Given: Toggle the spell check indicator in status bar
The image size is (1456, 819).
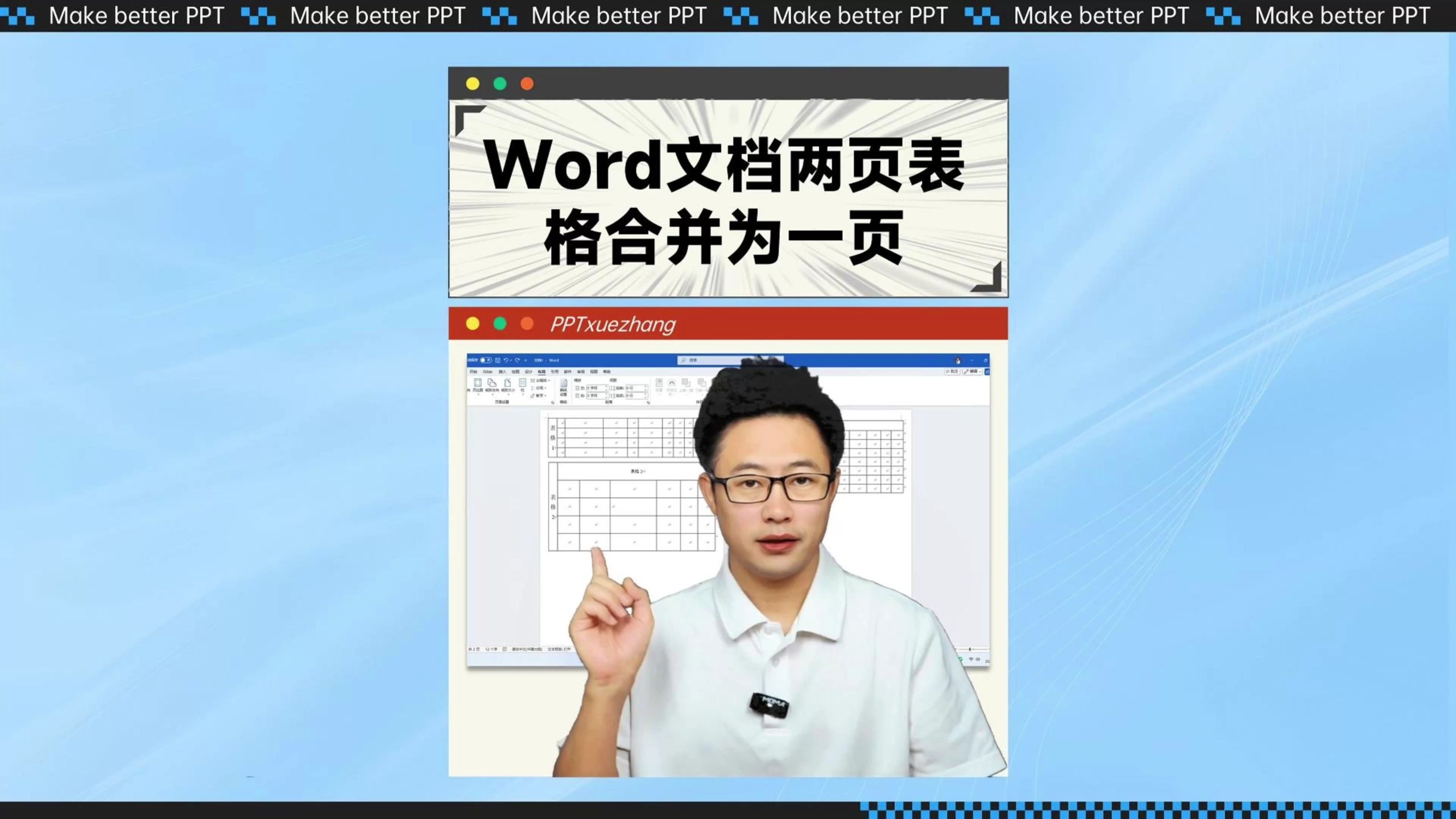Looking at the screenshot, I should coord(504,649).
